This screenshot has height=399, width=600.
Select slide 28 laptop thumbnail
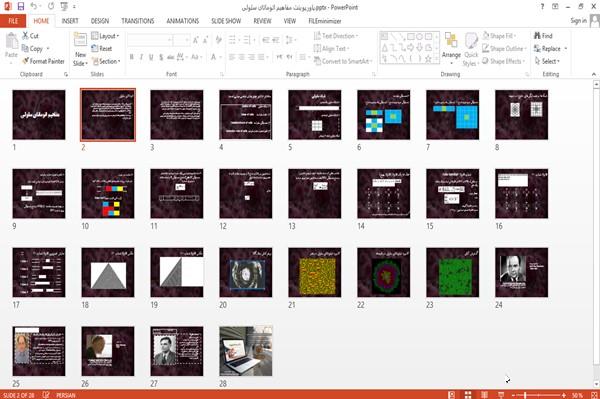pos(246,351)
